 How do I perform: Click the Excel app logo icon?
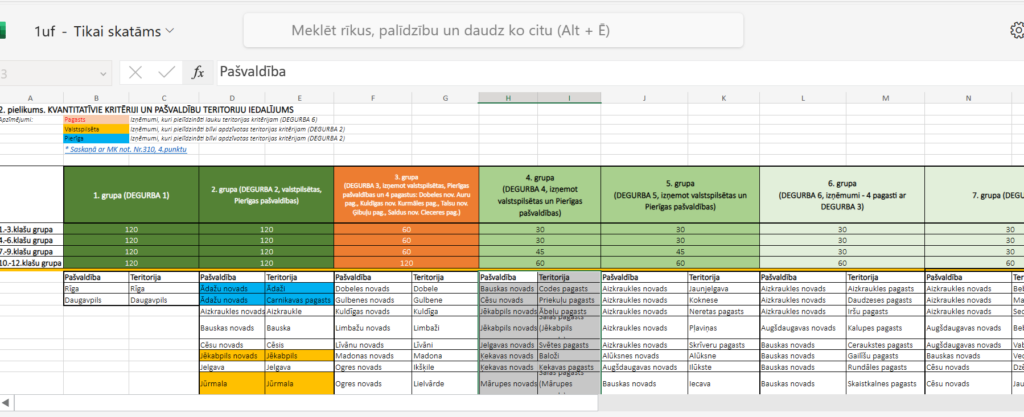(x=4, y=30)
